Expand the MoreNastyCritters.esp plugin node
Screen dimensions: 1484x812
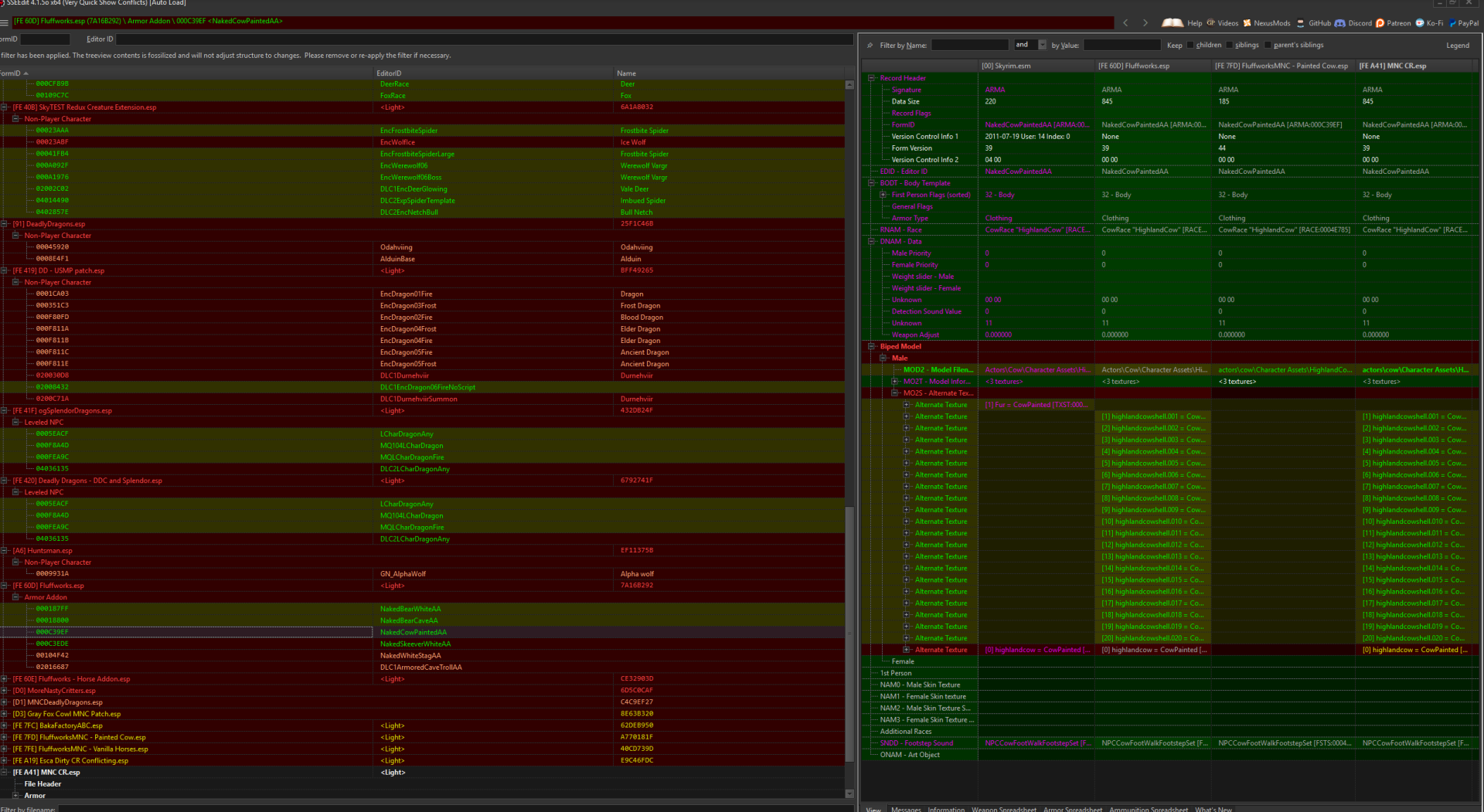coord(5,691)
